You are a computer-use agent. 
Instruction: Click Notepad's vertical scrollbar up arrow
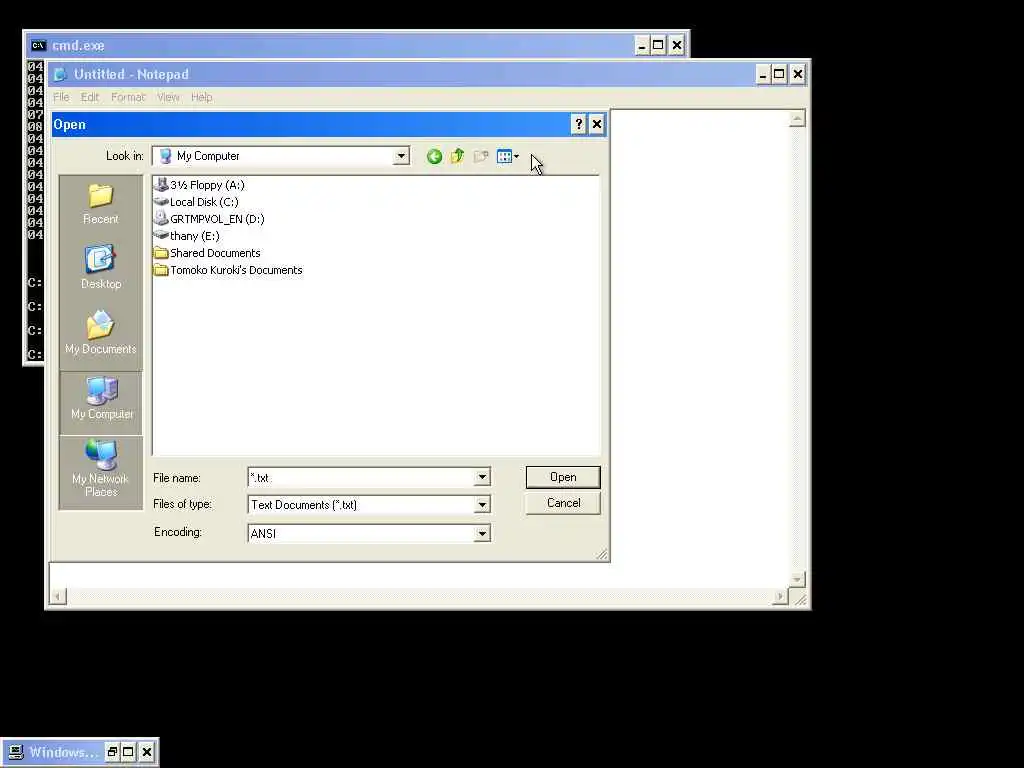tap(797, 118)
